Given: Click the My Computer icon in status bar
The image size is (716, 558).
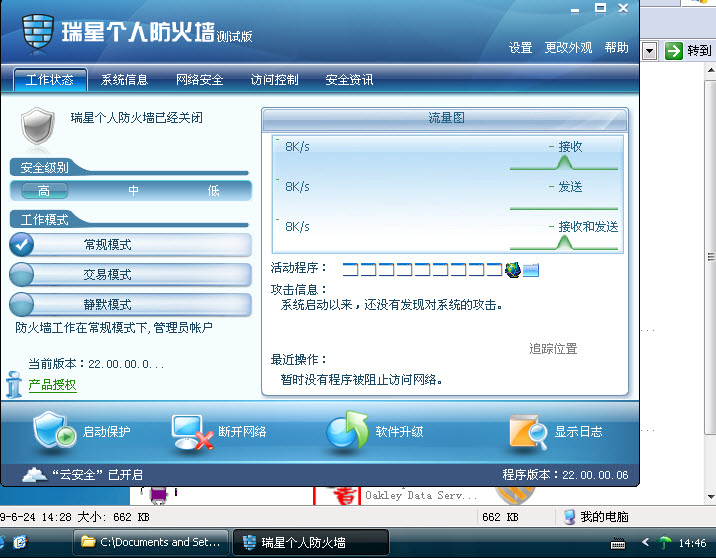Looking at the screenshot, I should [569, 517].
